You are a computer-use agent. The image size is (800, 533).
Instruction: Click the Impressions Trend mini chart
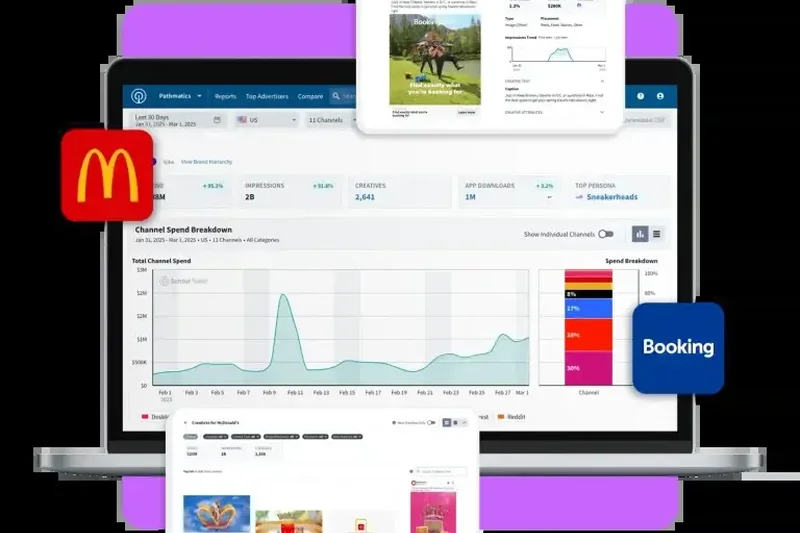pos(557,54)
